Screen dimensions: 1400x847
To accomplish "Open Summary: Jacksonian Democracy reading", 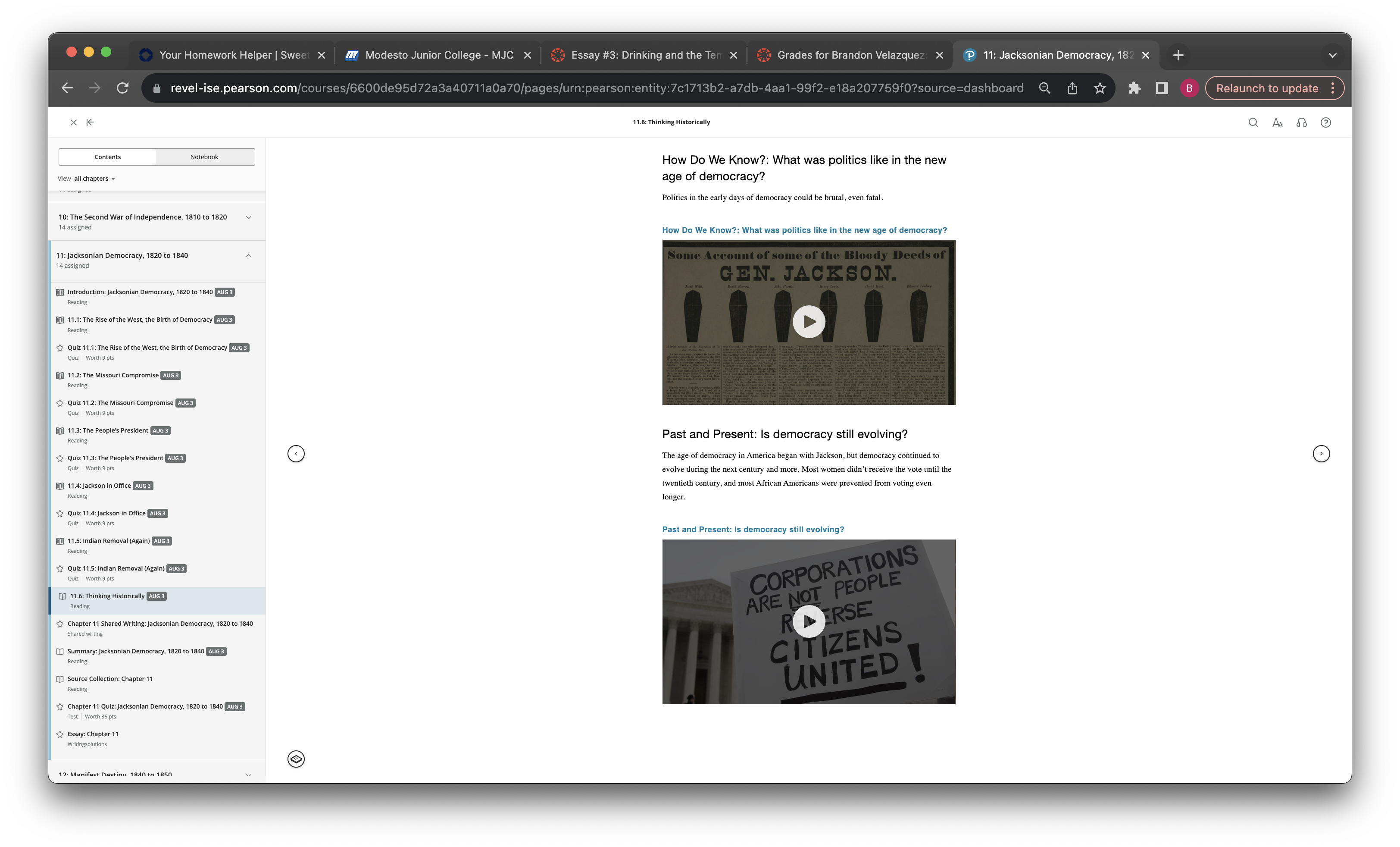I will pyautogui.click(x=136, y=652).
